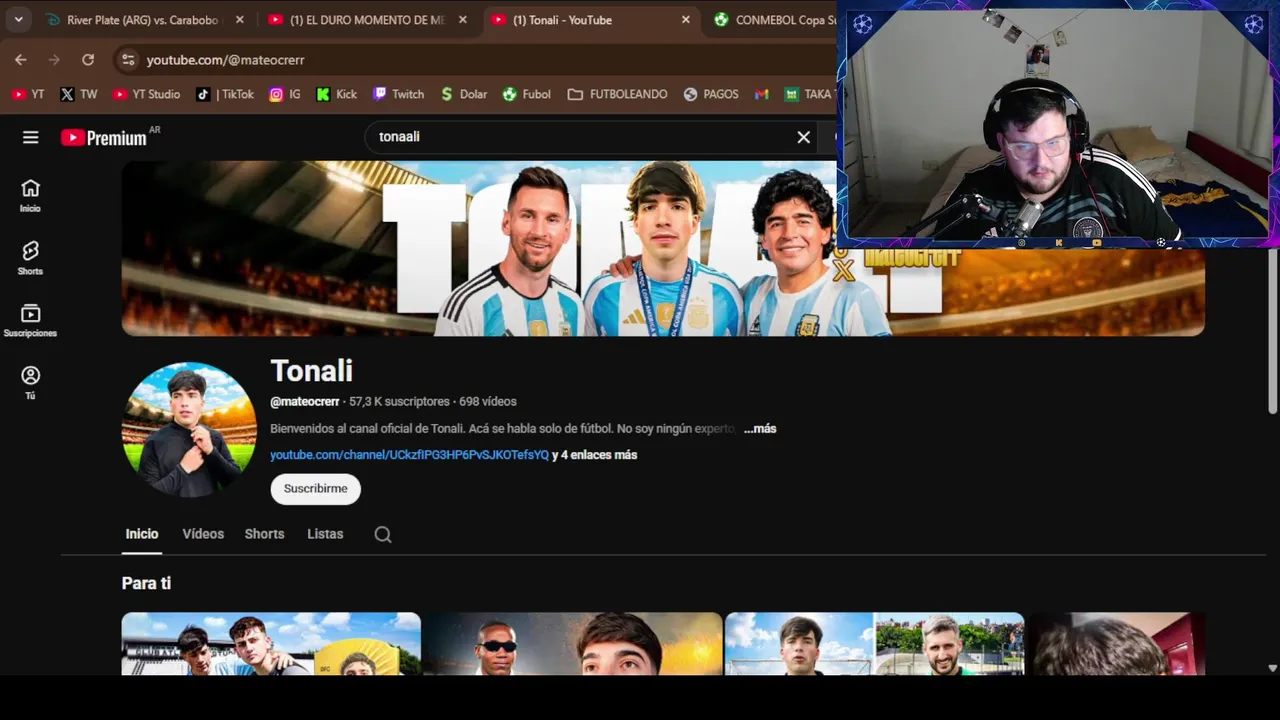The height and width of the screenshot is (720, 1280).
Task: Click the @mateocrerr handle text
Action: (305, 401)
